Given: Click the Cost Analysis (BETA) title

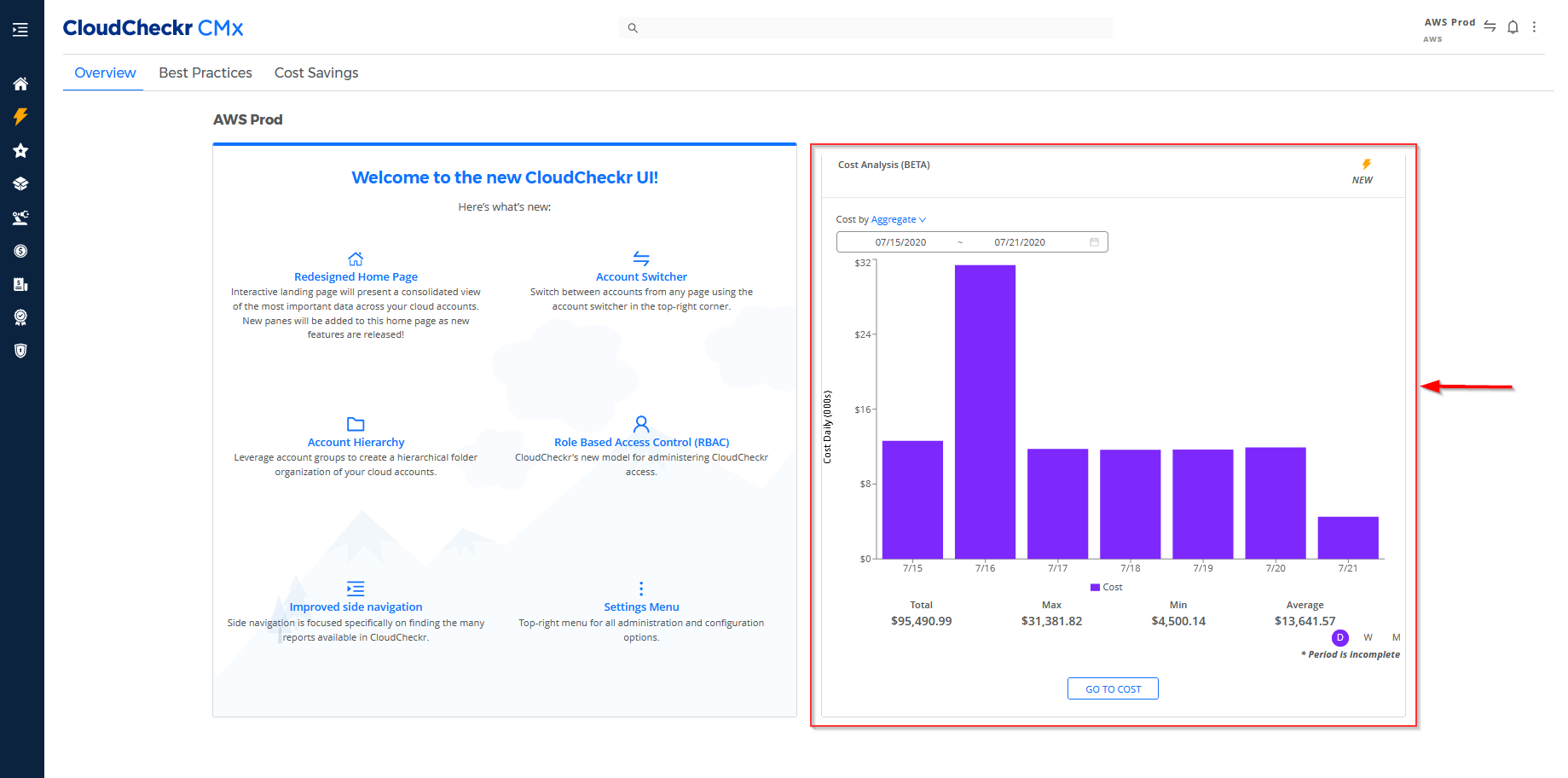Looking at the screenshot, I should pyautogui.click(x=883, y=165).
